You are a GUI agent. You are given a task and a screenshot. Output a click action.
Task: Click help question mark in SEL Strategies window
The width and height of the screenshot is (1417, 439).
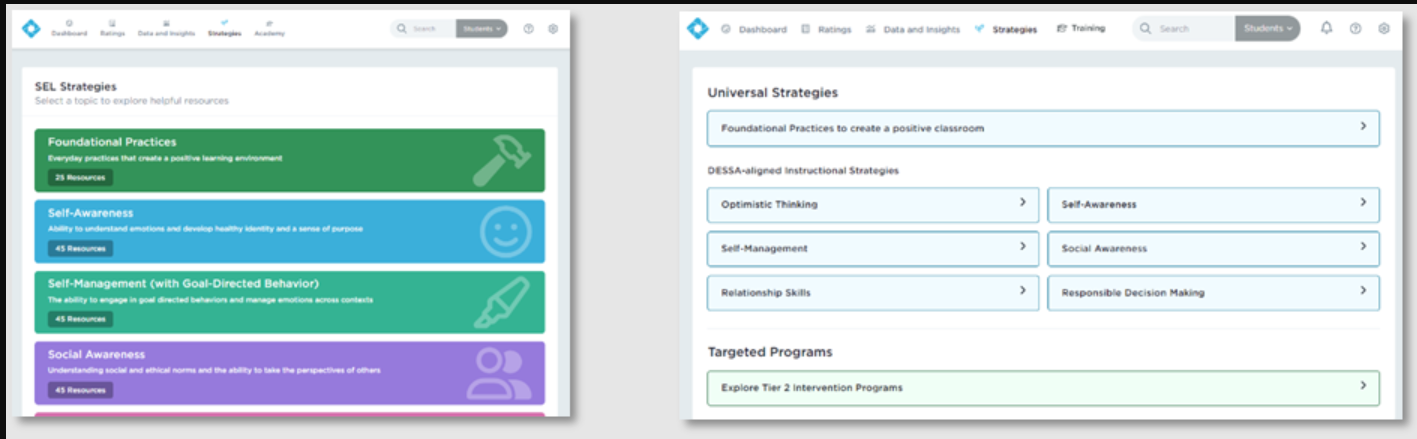point(529,29)
